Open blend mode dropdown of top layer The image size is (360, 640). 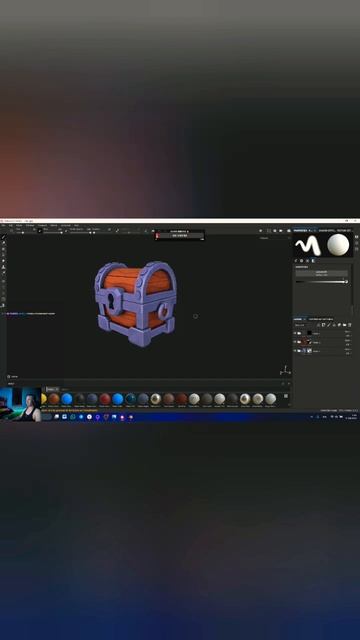pyautogui.click(x=348, y=332)
